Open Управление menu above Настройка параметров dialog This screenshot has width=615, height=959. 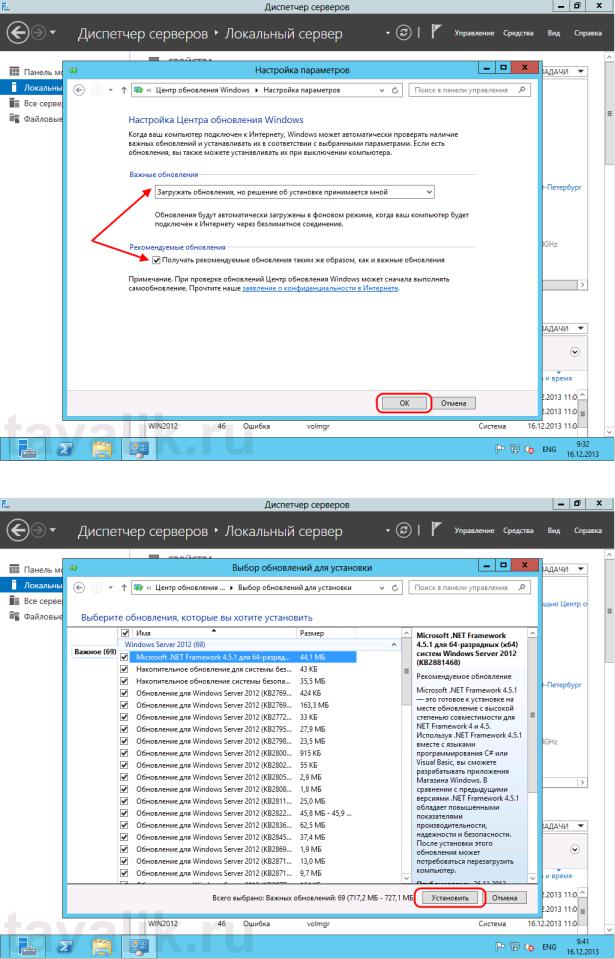474,33
